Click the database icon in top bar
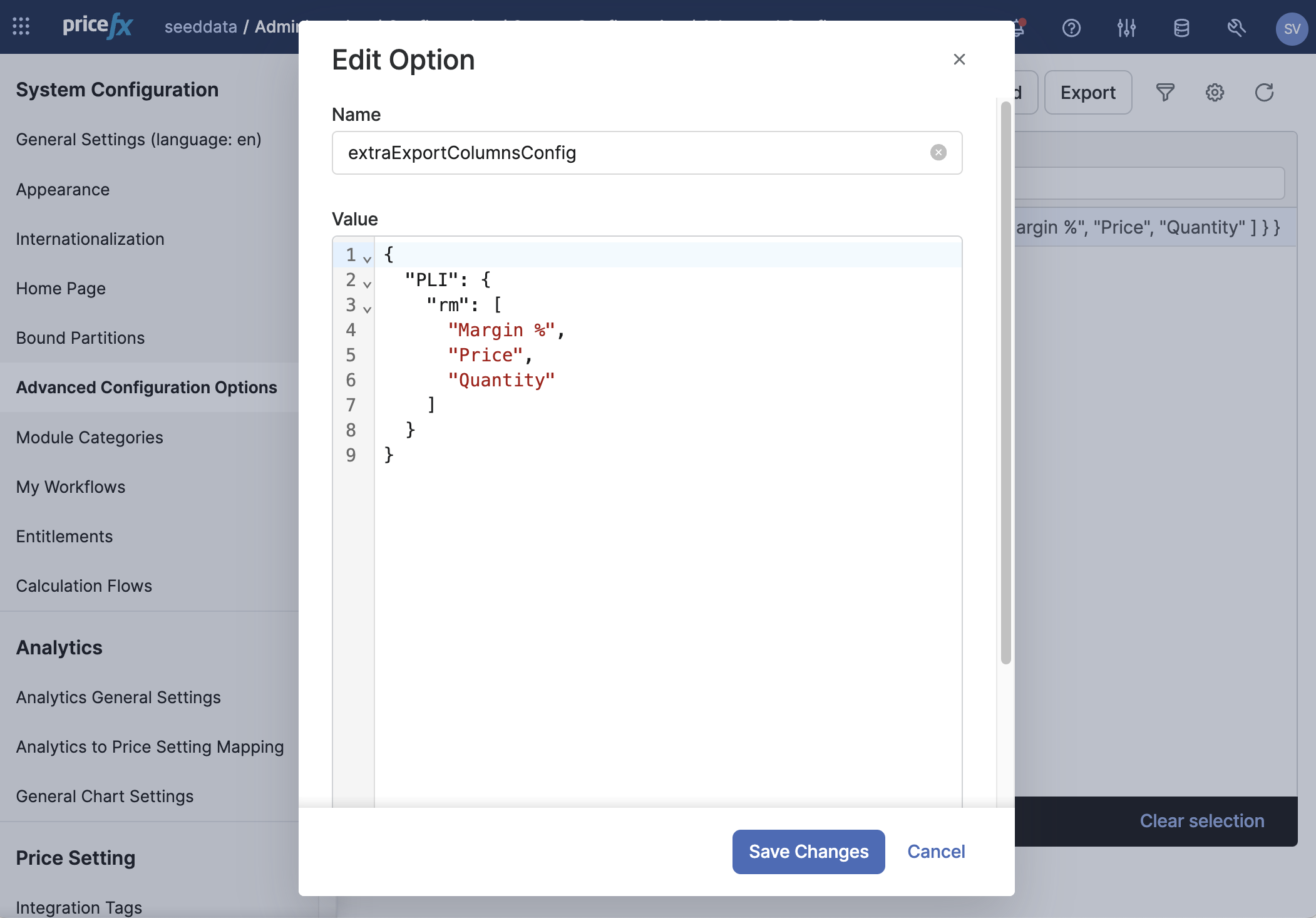1316x918 pixels. tap(1181, 28)
